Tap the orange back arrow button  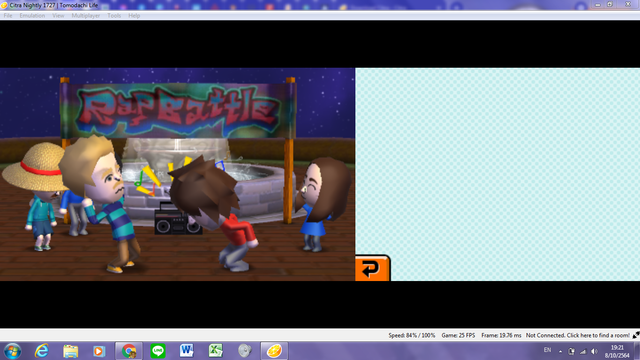pyautogui.click(x=372, y=268)
